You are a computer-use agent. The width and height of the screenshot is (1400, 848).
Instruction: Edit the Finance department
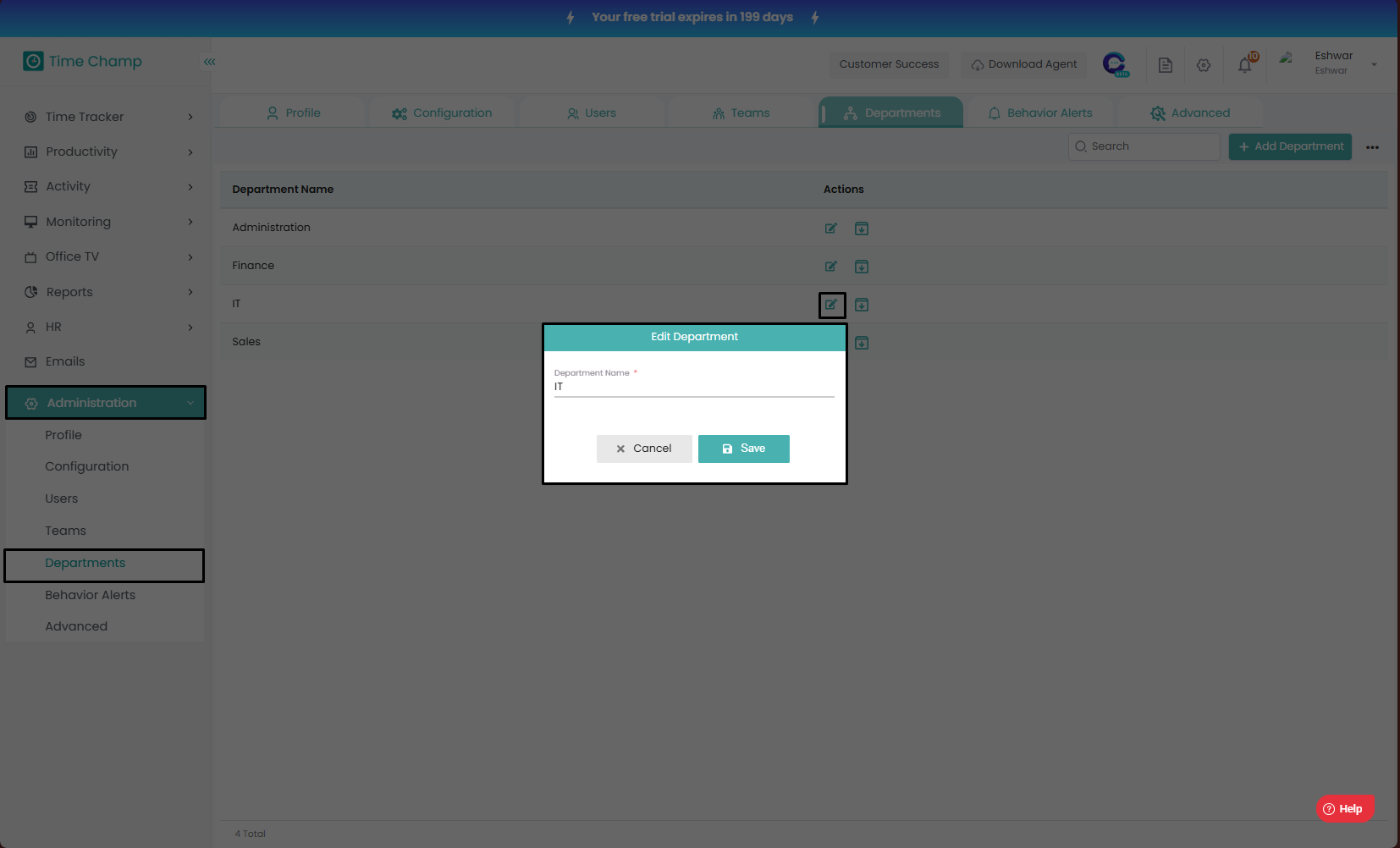point(831,267)
